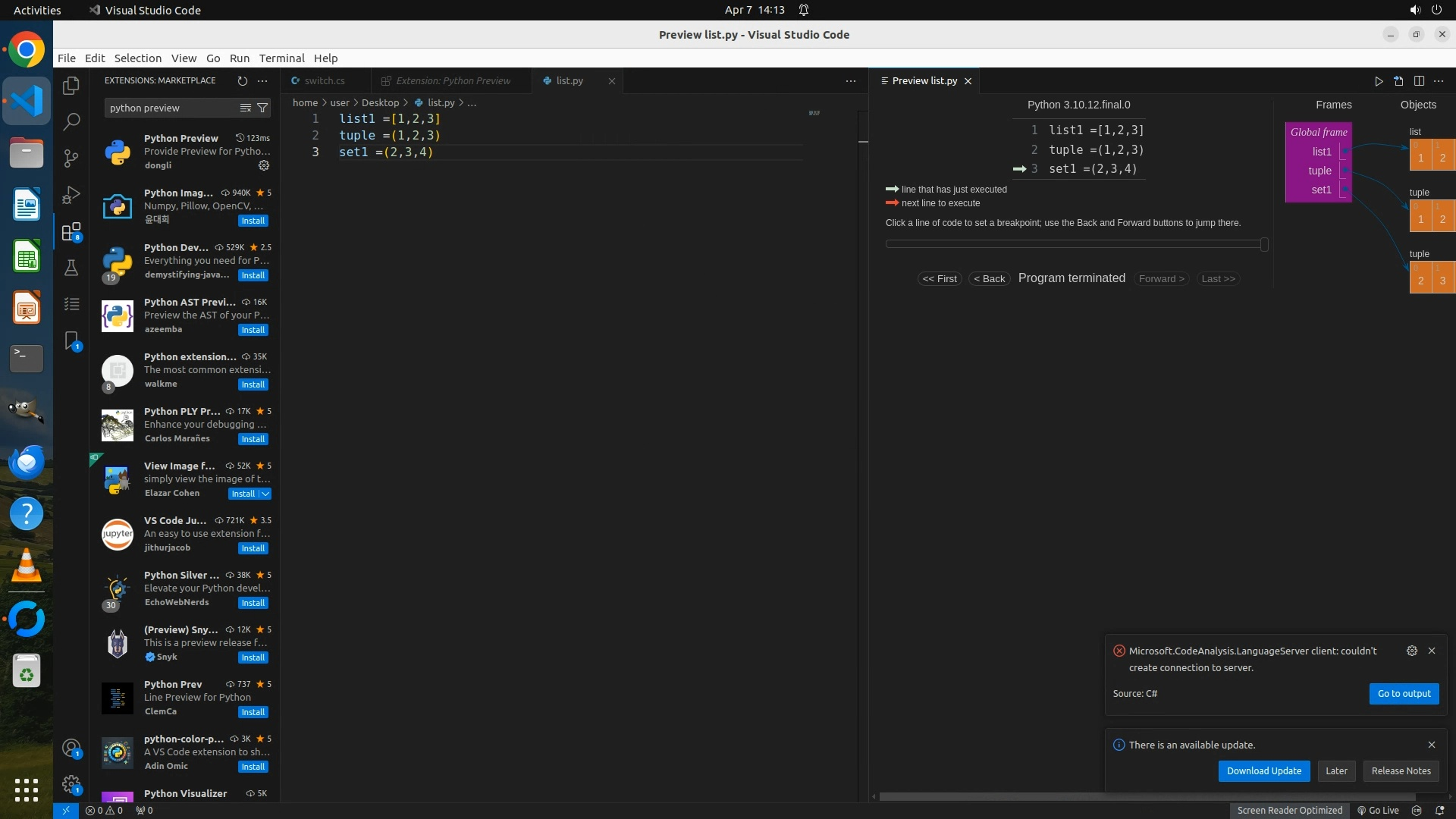Click the Download Update button
This screenshot has height=819, width=1456.
coord(1263,770)
